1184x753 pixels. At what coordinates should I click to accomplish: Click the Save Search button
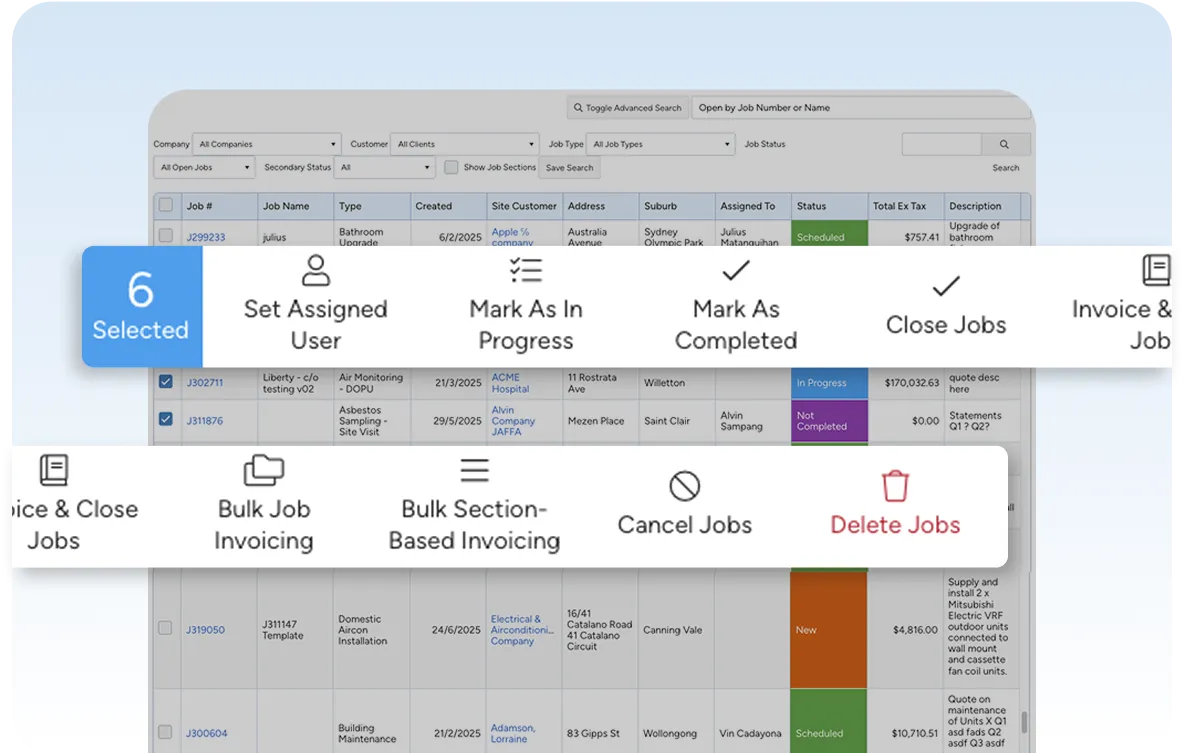pyautogui.click(x=569, y=168)
